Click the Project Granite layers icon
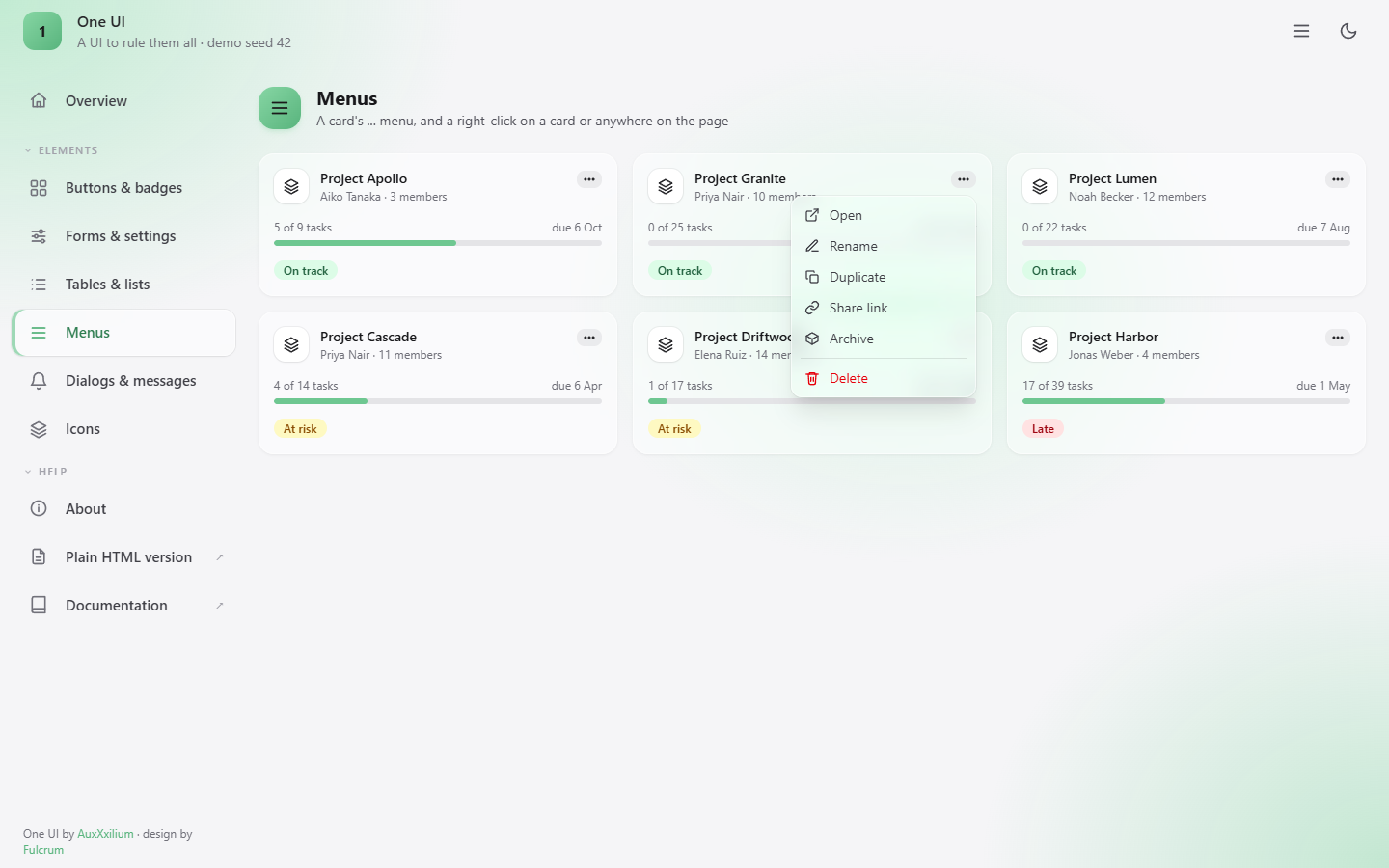Viewport: 1389px width, 868px height. coord(666,187)
